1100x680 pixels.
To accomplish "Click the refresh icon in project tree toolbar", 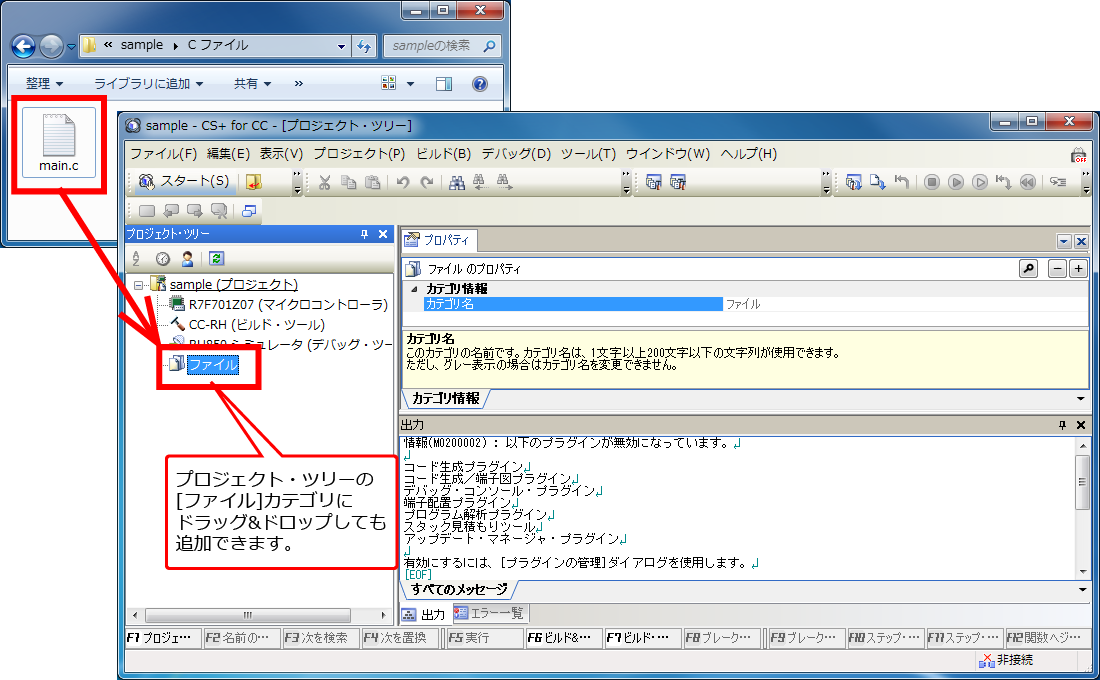I will point(216,258).
